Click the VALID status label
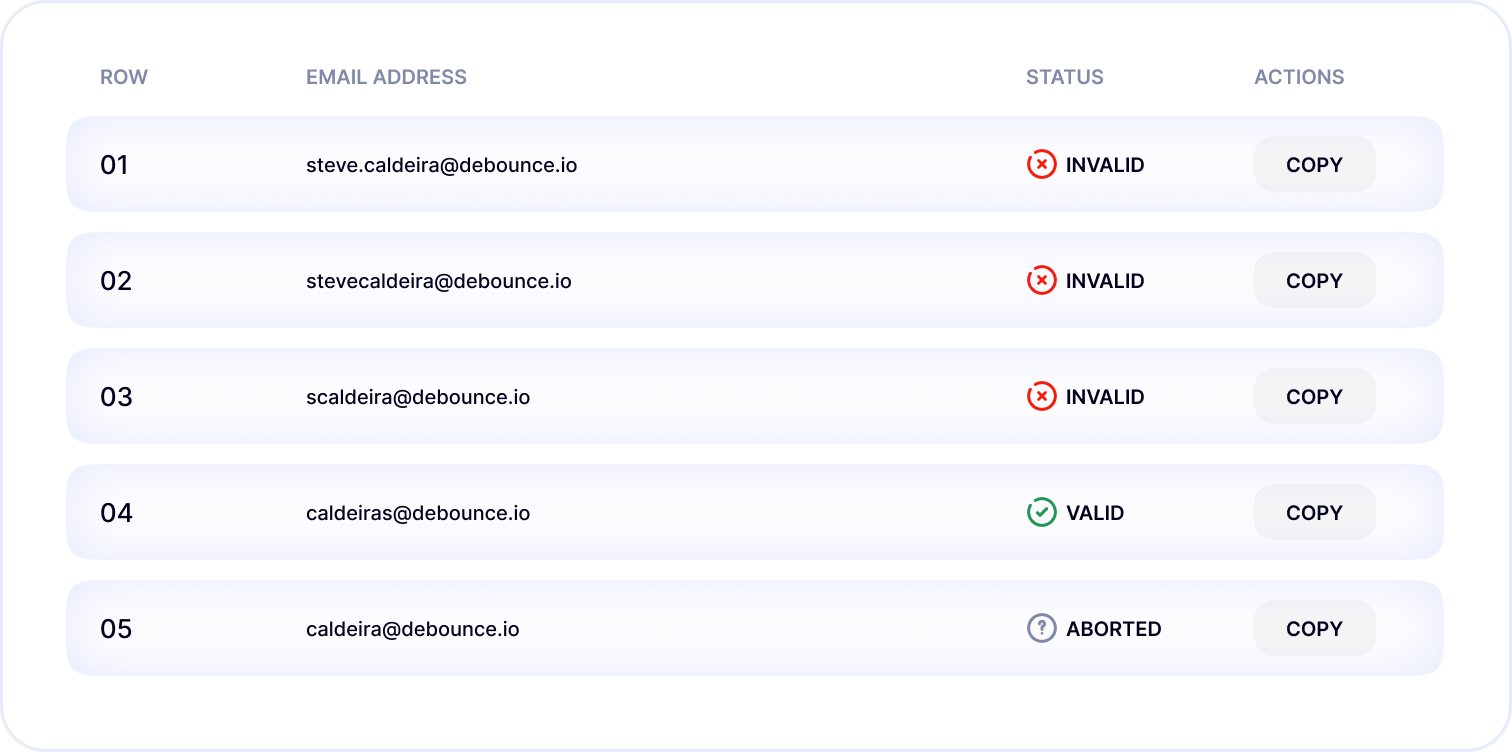Viewport: 1512px width, 752px height. 1095,513
